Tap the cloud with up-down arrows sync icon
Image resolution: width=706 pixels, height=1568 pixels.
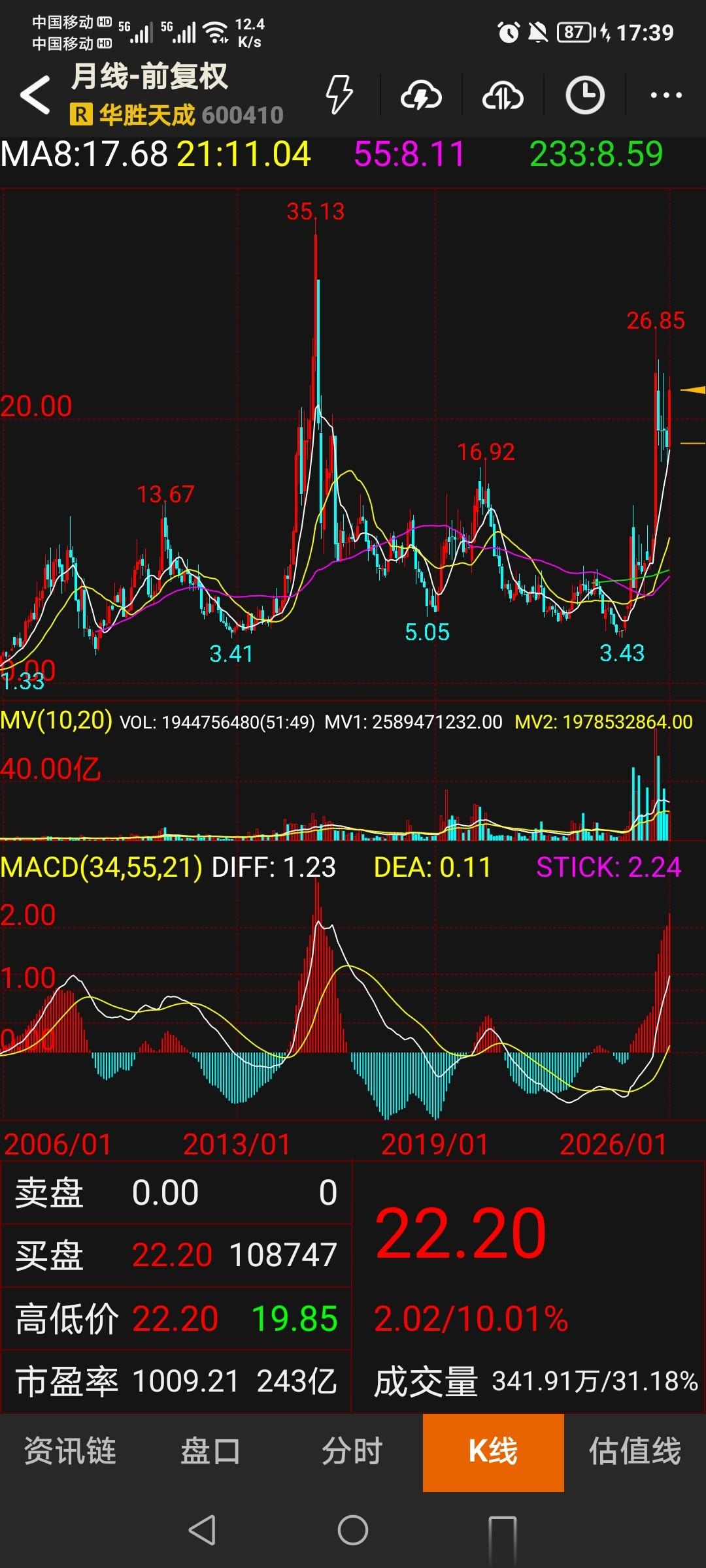tap(503, 96)
